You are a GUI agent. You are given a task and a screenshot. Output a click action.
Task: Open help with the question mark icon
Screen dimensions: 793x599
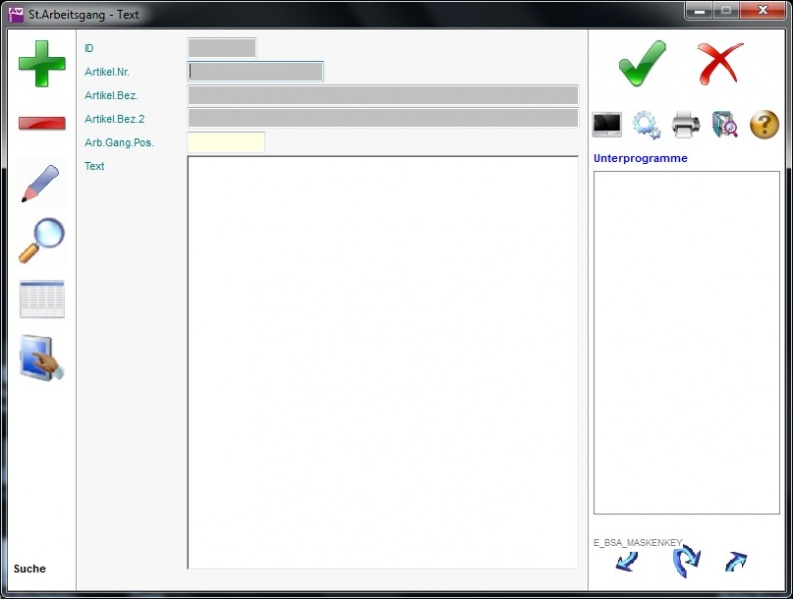click(x=764, y=125)
